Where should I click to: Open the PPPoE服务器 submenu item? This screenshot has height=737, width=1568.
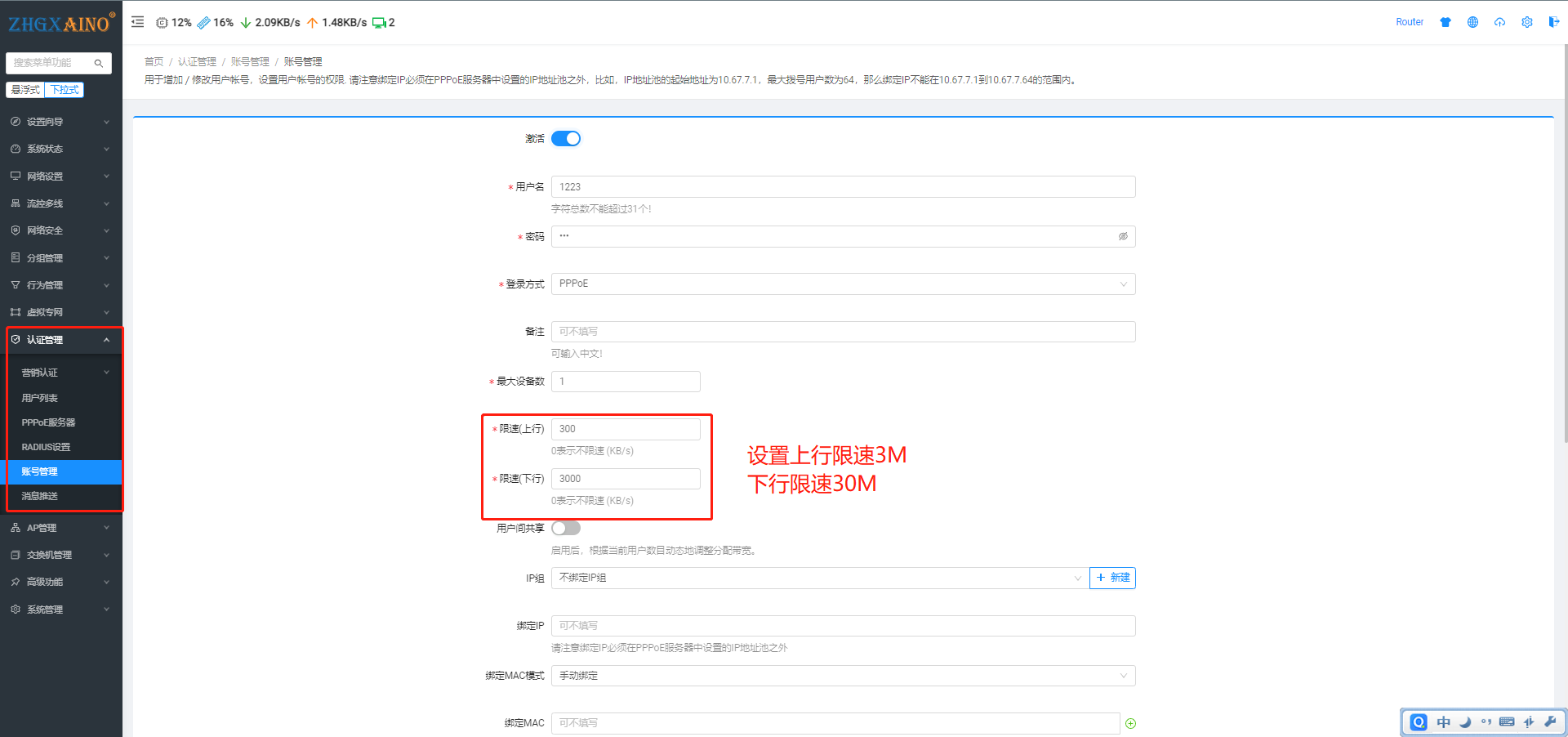(x=48, y=422)
